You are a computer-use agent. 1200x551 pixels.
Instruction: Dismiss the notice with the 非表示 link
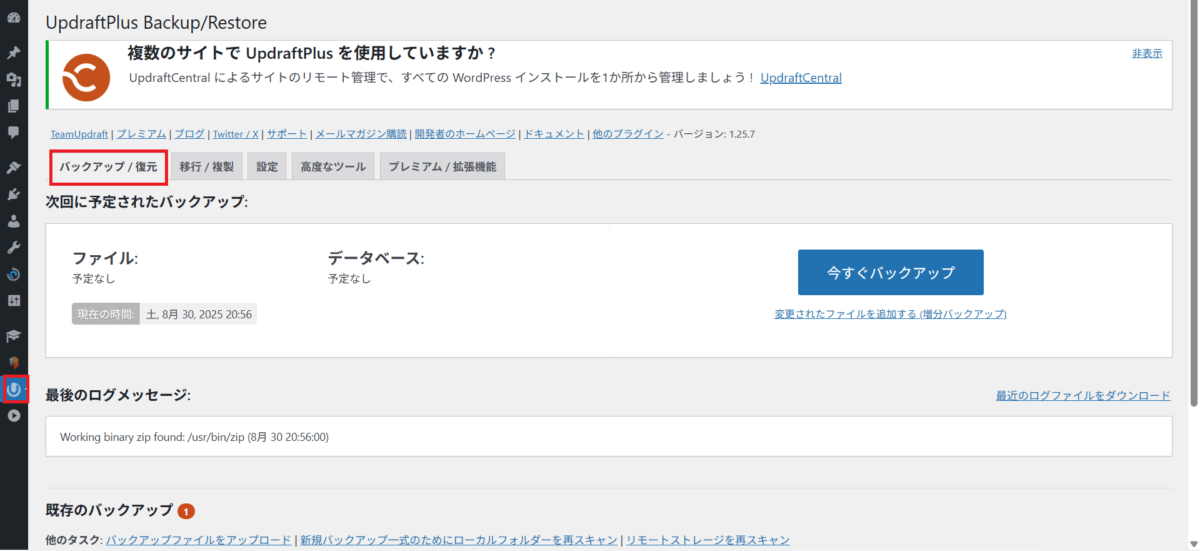coord(1147,53)
